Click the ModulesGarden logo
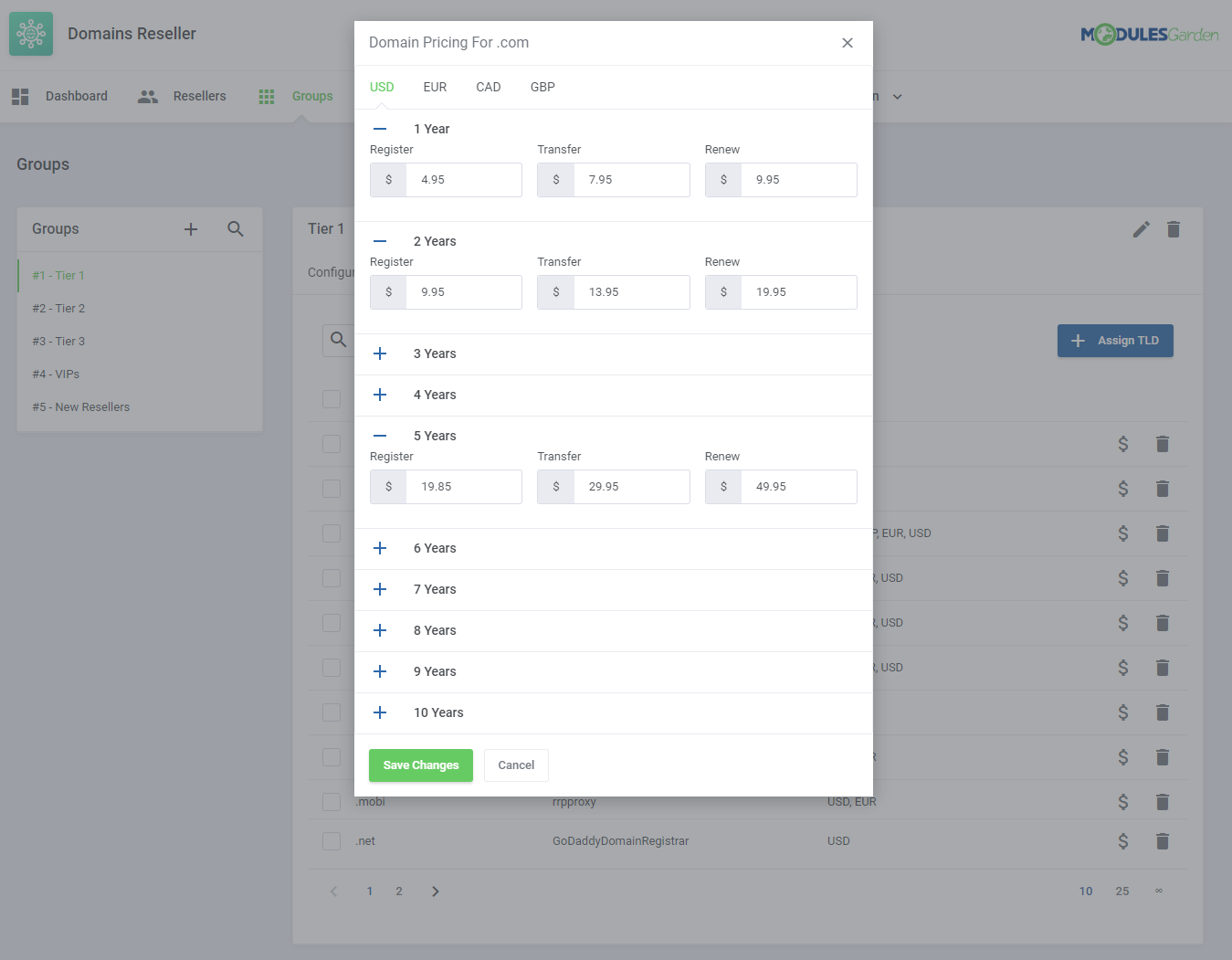 pos(1149,33)
